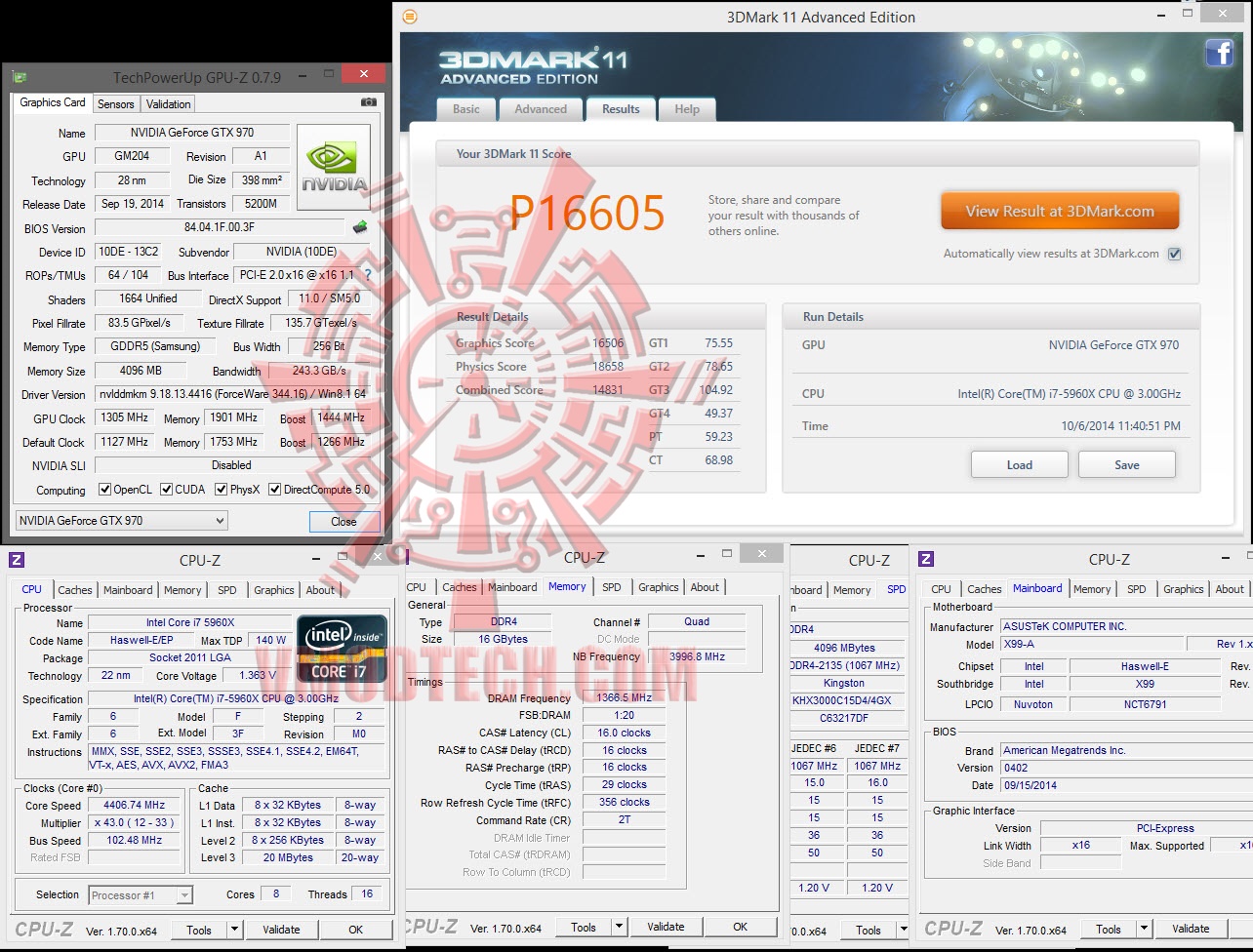
Task: Click the Bus Interface question mark icon
Action: point(368,275)
